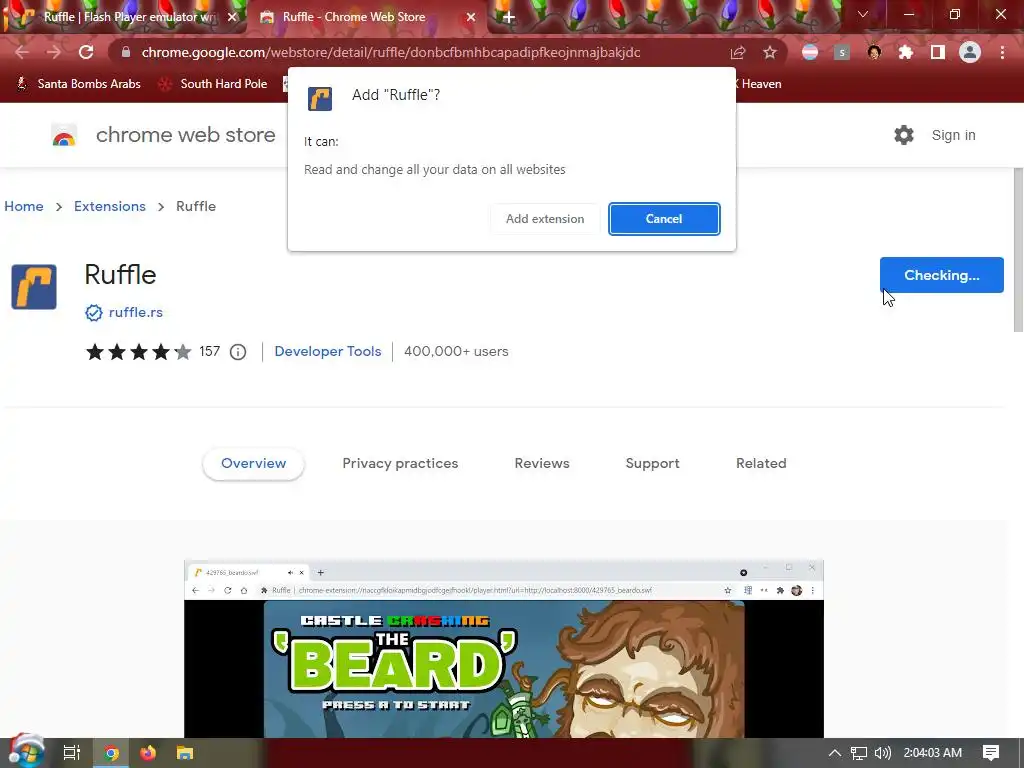Click the star rating display
1024x768 pixels.
[138, 352]
